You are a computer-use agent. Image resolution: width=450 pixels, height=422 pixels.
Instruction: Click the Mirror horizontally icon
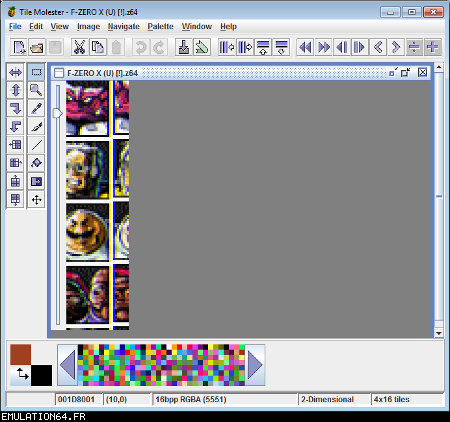(x=15, y=72)
